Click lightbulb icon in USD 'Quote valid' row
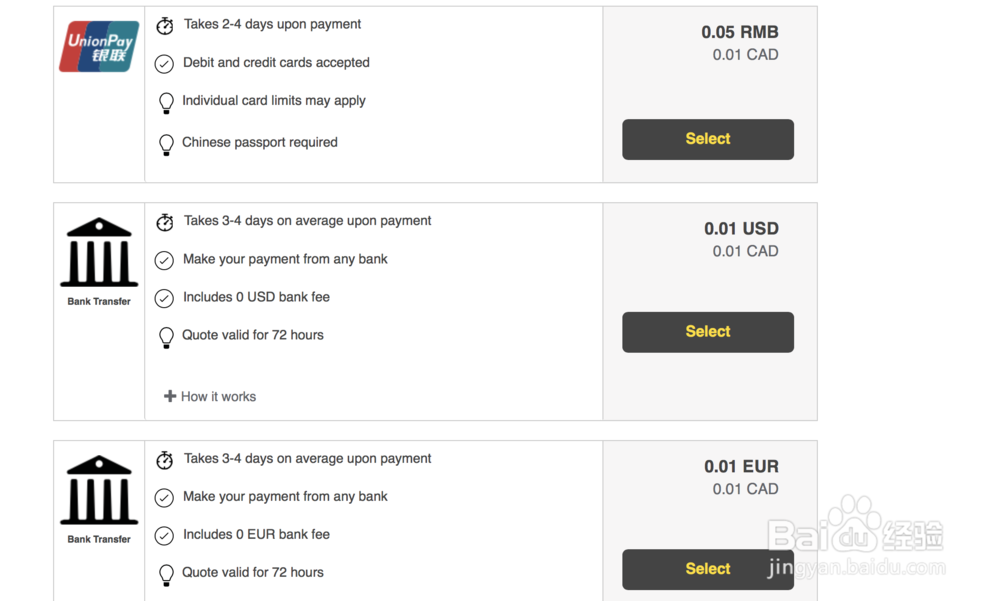Viewport: 1000px width, 601px height. 166,337
